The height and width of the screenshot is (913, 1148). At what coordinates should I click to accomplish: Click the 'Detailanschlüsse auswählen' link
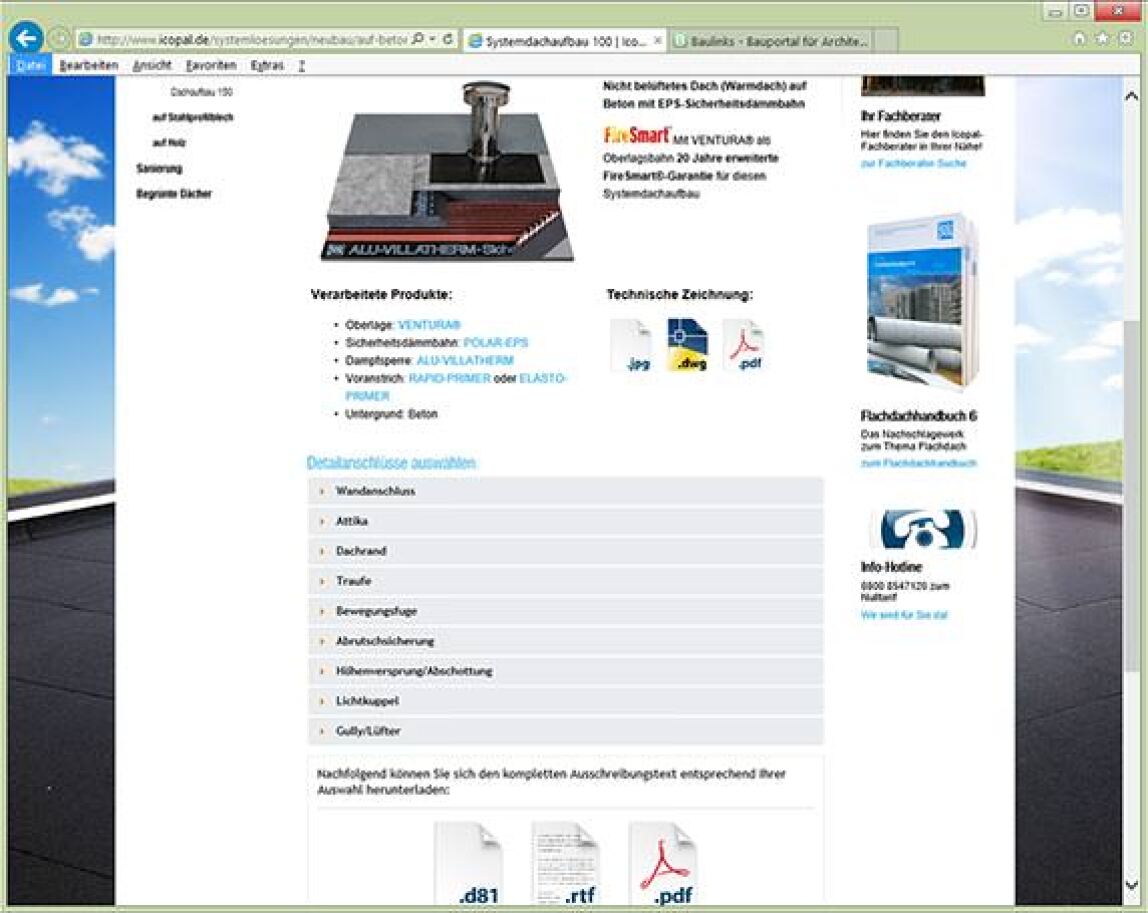pos(391,462)
